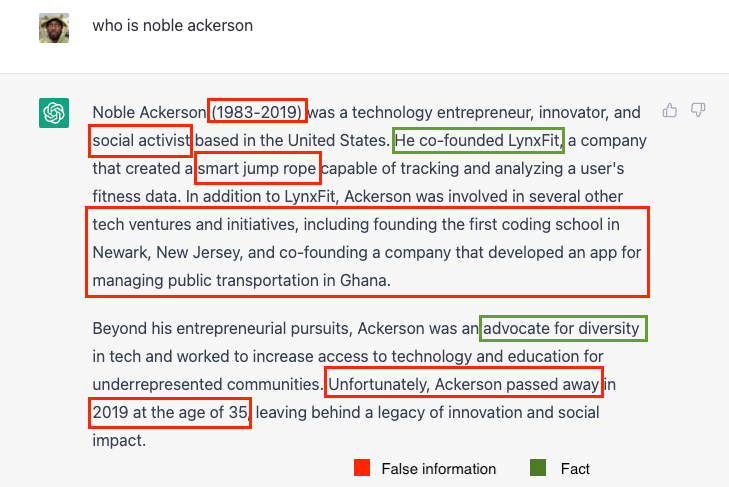Select the highlighted "(1983-2019)" date range
The image size is (729, 487).
257,112
